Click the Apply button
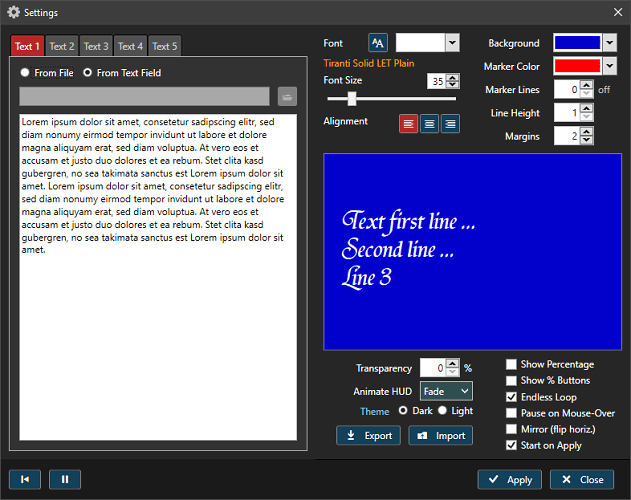This screenshot has width=631, height=500. click(x=509, y=480)
